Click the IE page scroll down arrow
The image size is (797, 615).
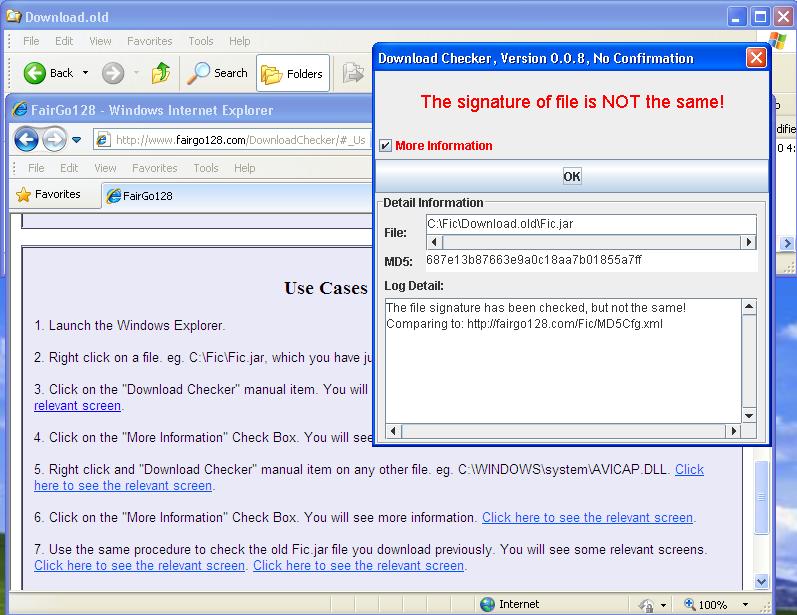(761, 581)
